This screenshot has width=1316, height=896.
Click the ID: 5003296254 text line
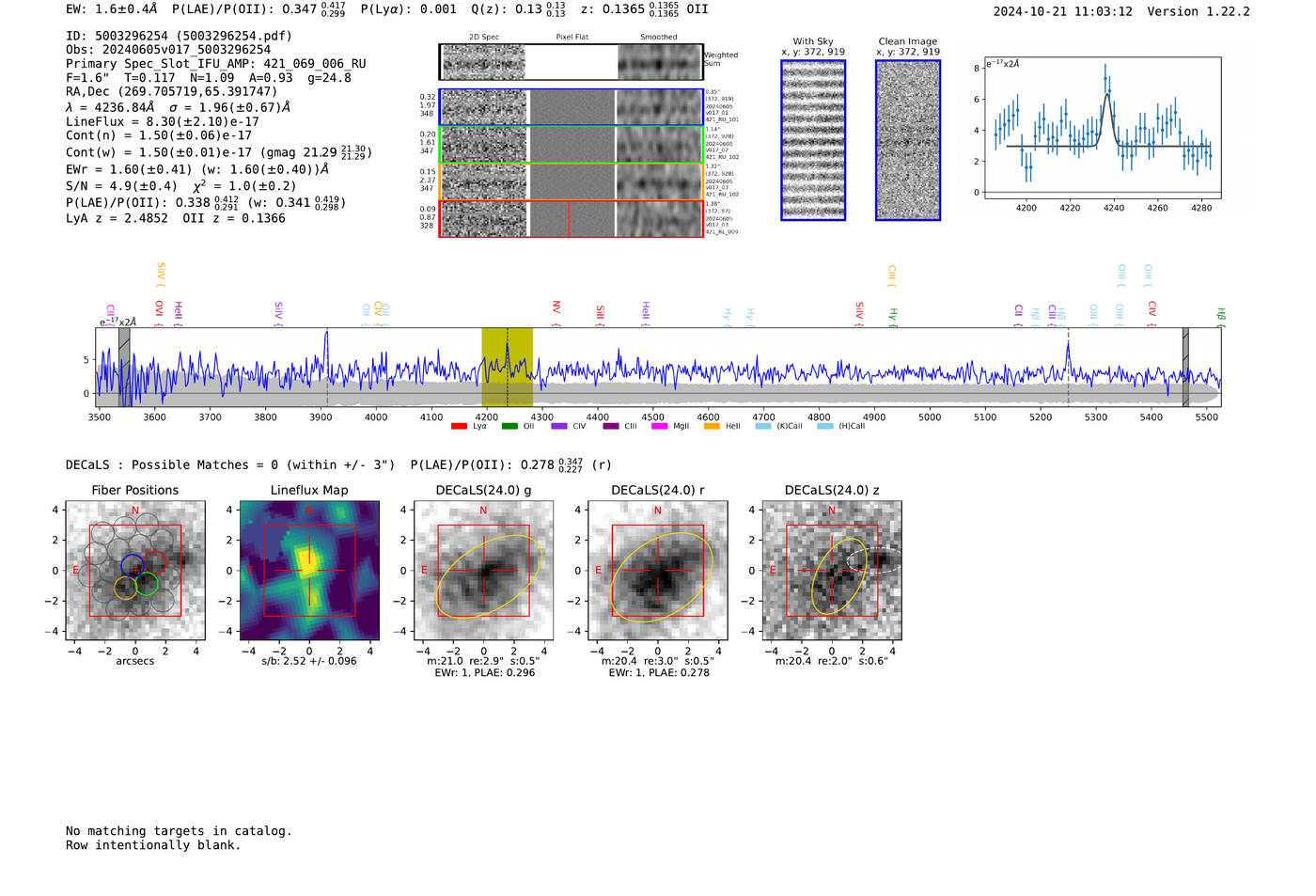coord(179,36)
